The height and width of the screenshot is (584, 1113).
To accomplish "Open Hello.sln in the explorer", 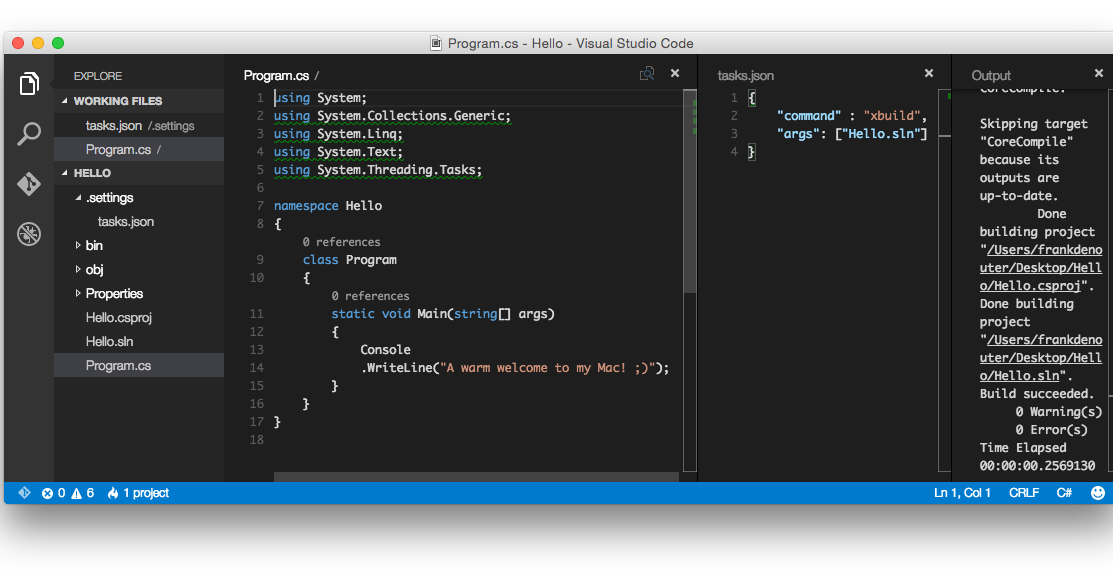I will (139, 341).
